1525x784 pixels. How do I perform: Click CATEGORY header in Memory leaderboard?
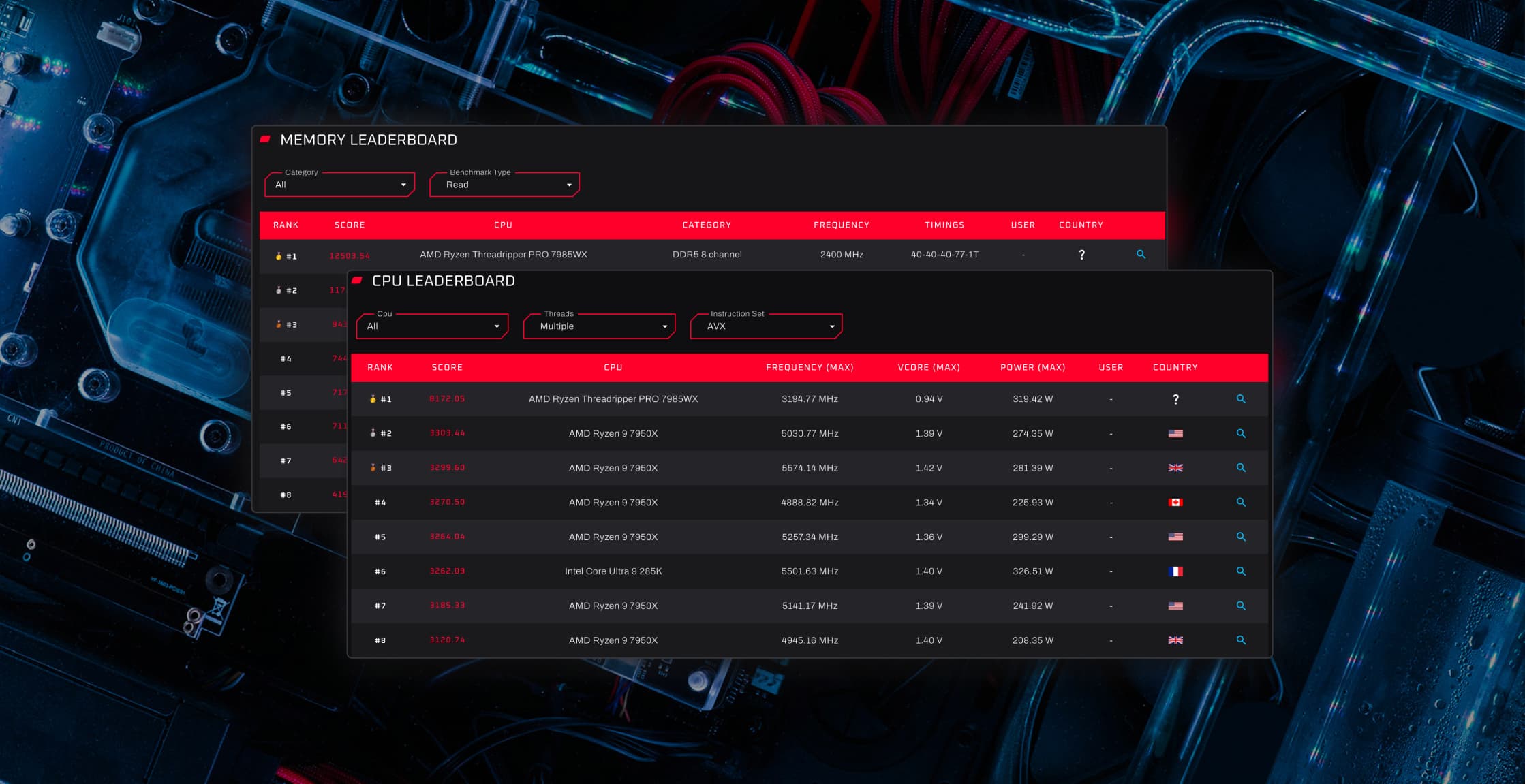tap(707, 225)
